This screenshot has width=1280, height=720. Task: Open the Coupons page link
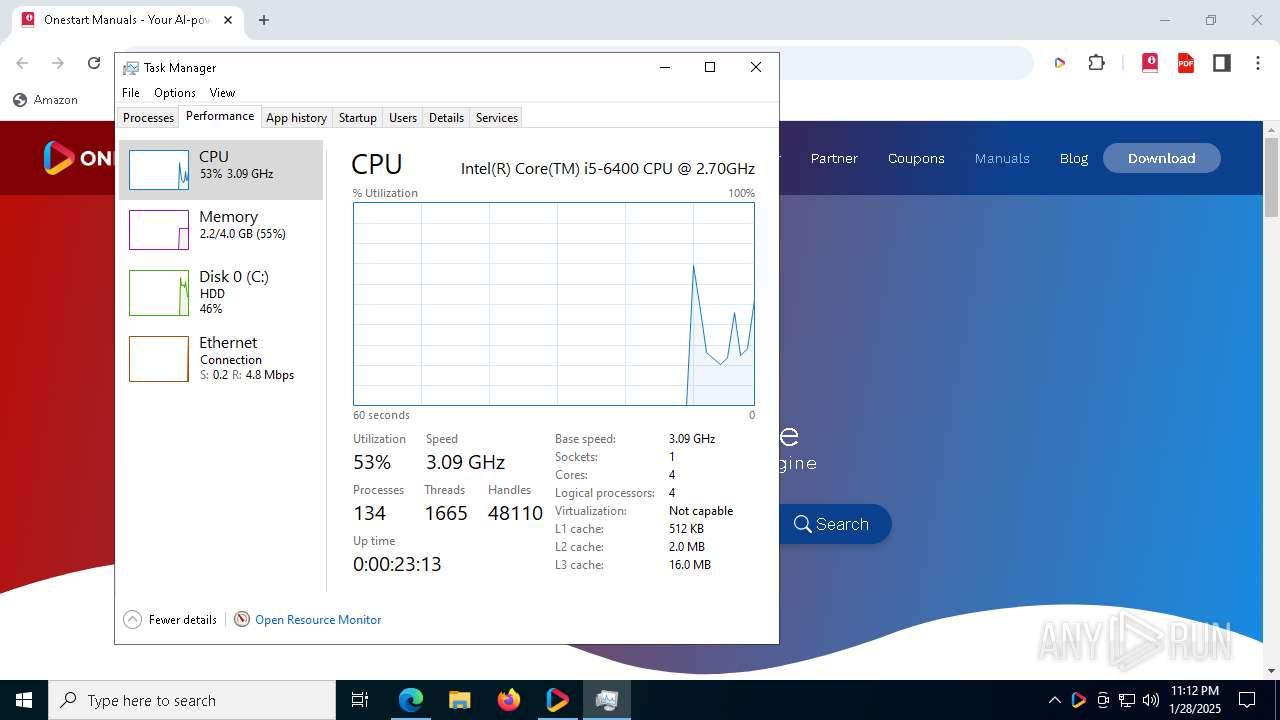(x=916, y=158)
